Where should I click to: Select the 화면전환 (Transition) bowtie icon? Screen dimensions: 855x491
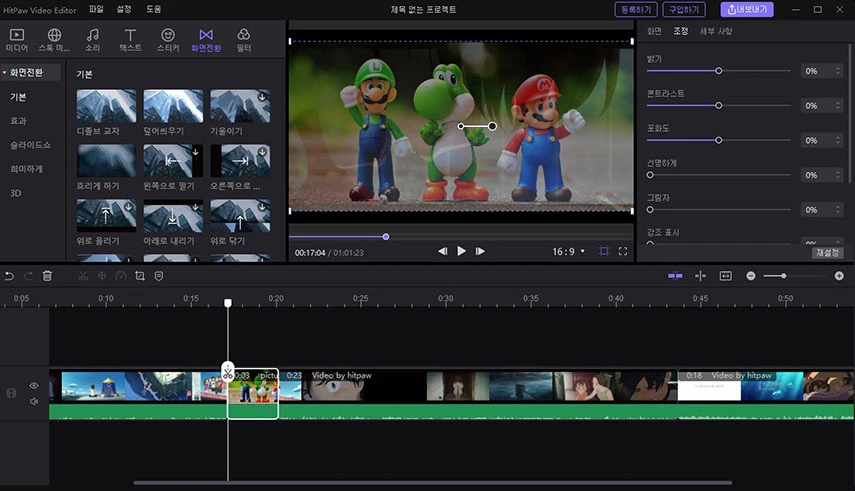pos(206,35)
